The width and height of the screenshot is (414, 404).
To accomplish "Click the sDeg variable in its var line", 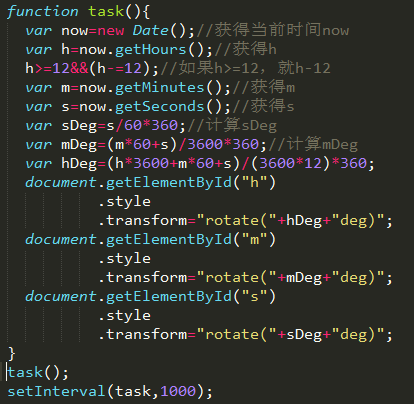I will click(x=79, y=126).
